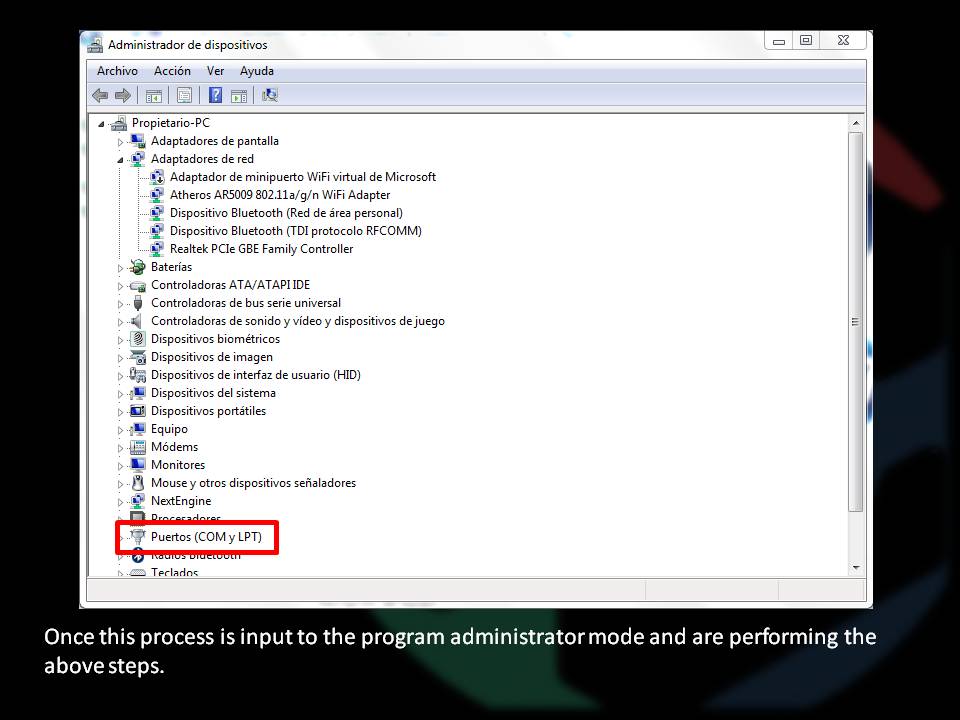The image size is (960, 720).
Task: Click the icon beside Realtek PCIe GBE Controller
Action: 157,249
